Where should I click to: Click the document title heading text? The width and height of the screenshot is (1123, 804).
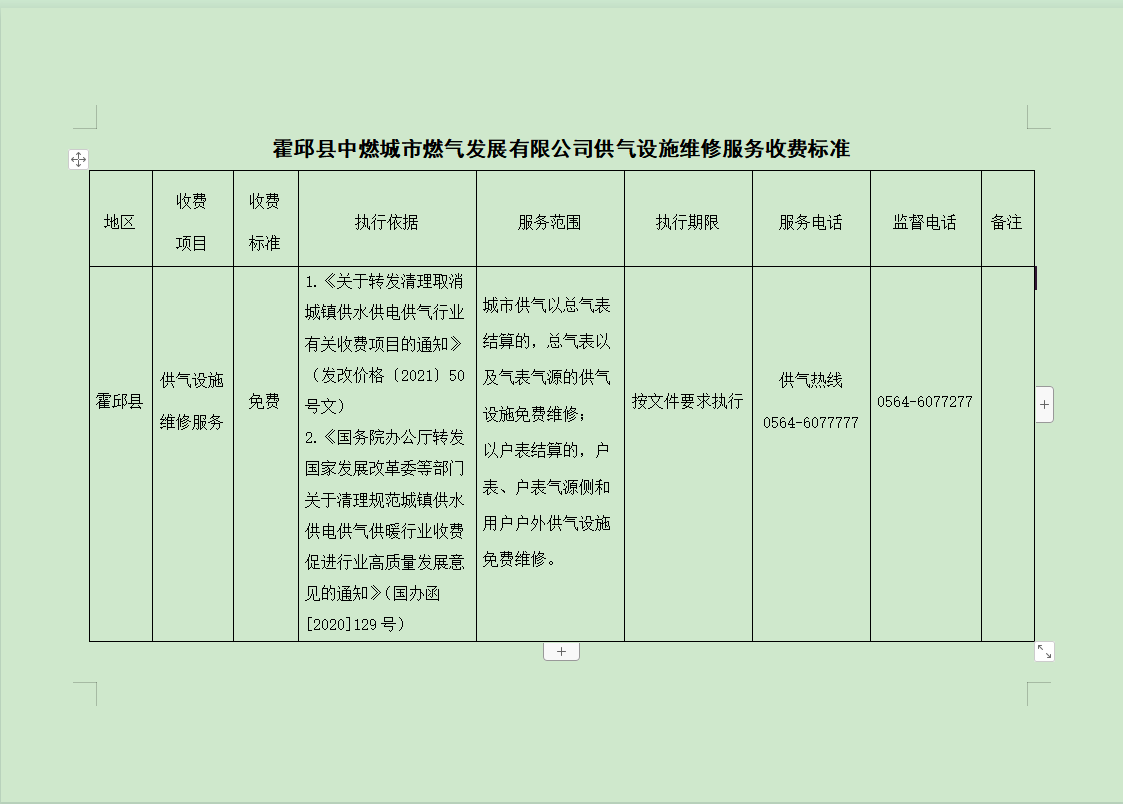pos(561,149)
